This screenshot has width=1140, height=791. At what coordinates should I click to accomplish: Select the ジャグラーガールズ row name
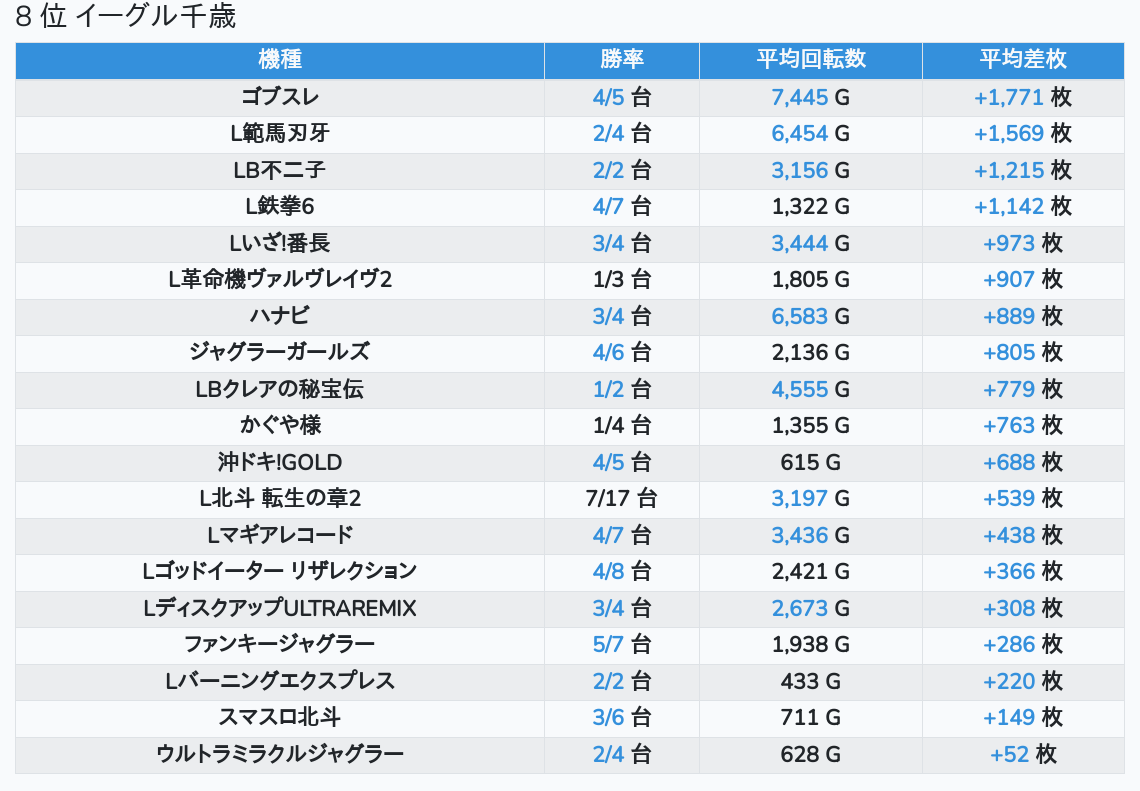[280, 352]
